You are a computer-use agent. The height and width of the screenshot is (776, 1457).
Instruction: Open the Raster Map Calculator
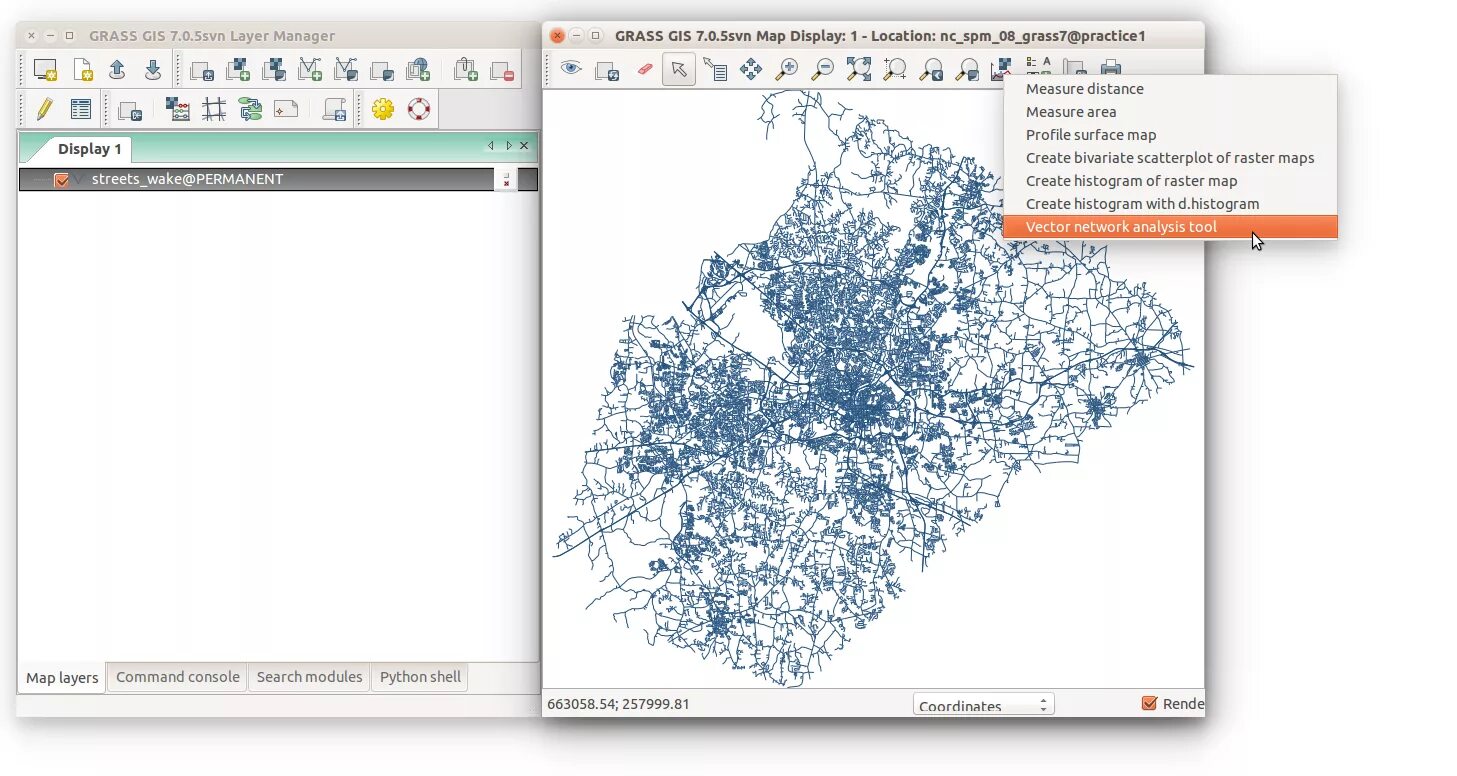(x=178, y=109)
